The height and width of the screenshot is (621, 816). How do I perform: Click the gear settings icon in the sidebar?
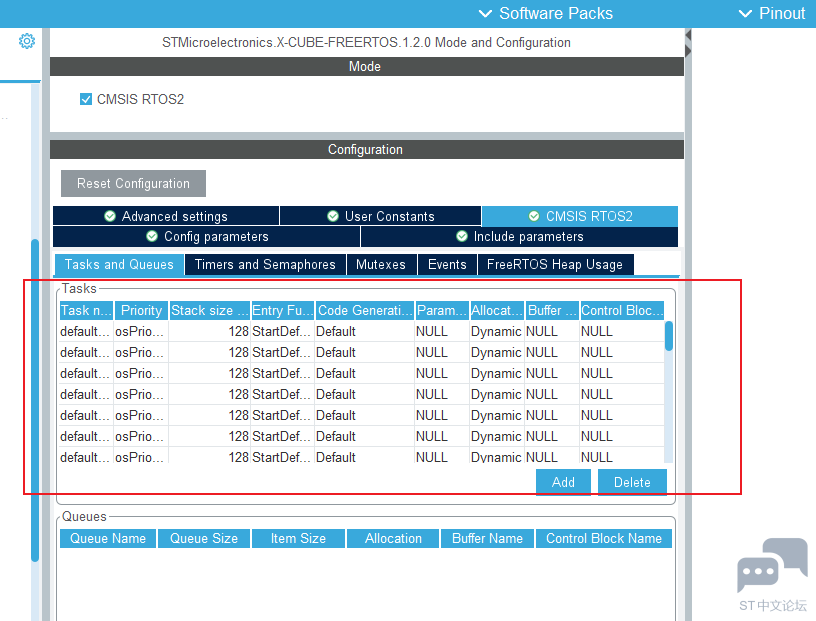coord(27,41)
